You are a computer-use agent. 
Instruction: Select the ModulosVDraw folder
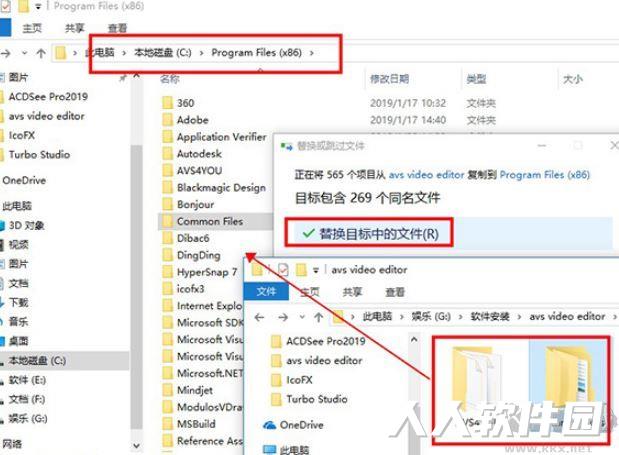pos(203,407)
